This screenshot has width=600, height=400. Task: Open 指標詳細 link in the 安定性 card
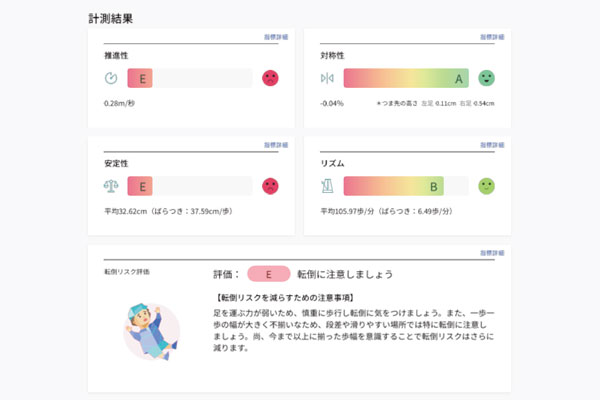coord(277,145)
